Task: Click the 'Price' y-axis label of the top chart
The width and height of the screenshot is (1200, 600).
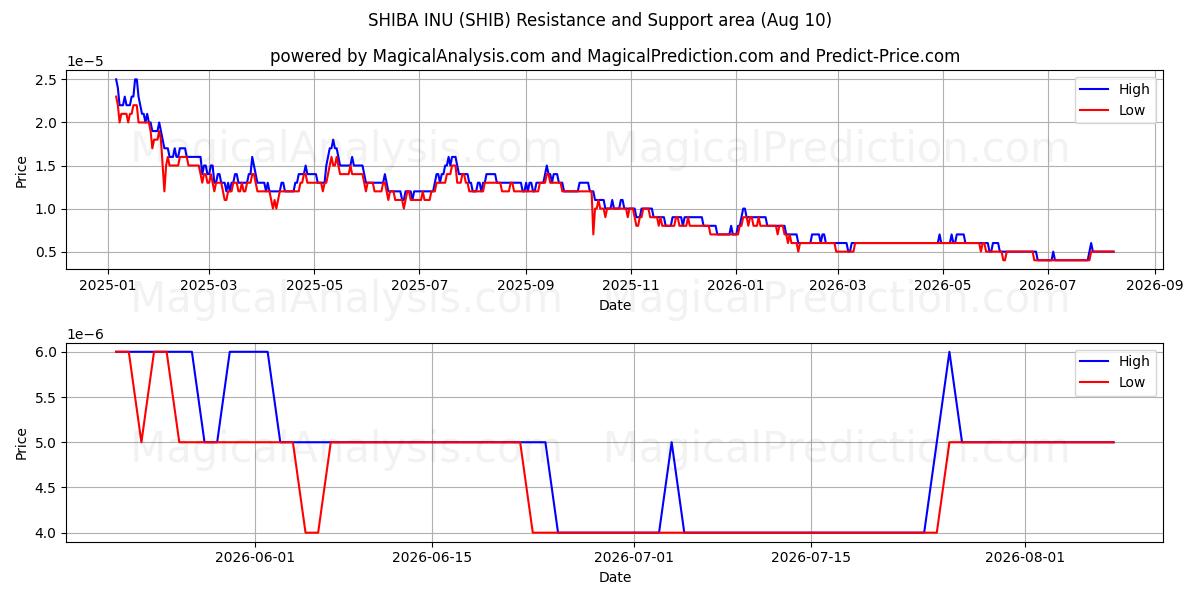Action: pyautogui.click(x=22, y=170)
